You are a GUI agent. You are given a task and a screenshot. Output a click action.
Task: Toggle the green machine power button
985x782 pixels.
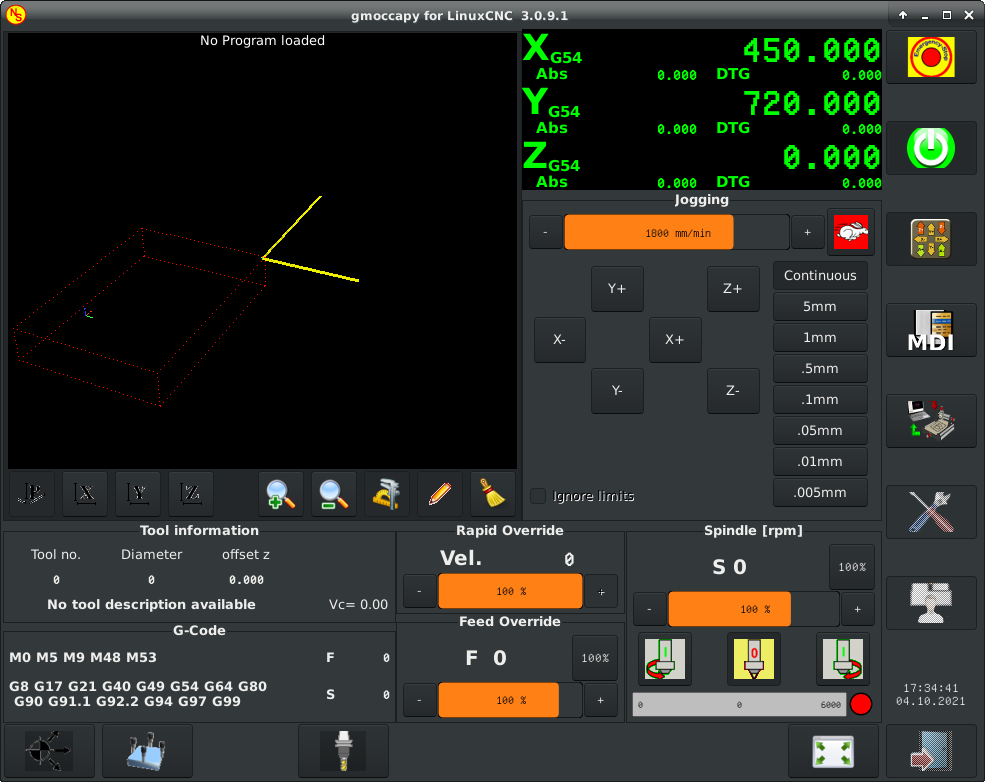[931, 148]
